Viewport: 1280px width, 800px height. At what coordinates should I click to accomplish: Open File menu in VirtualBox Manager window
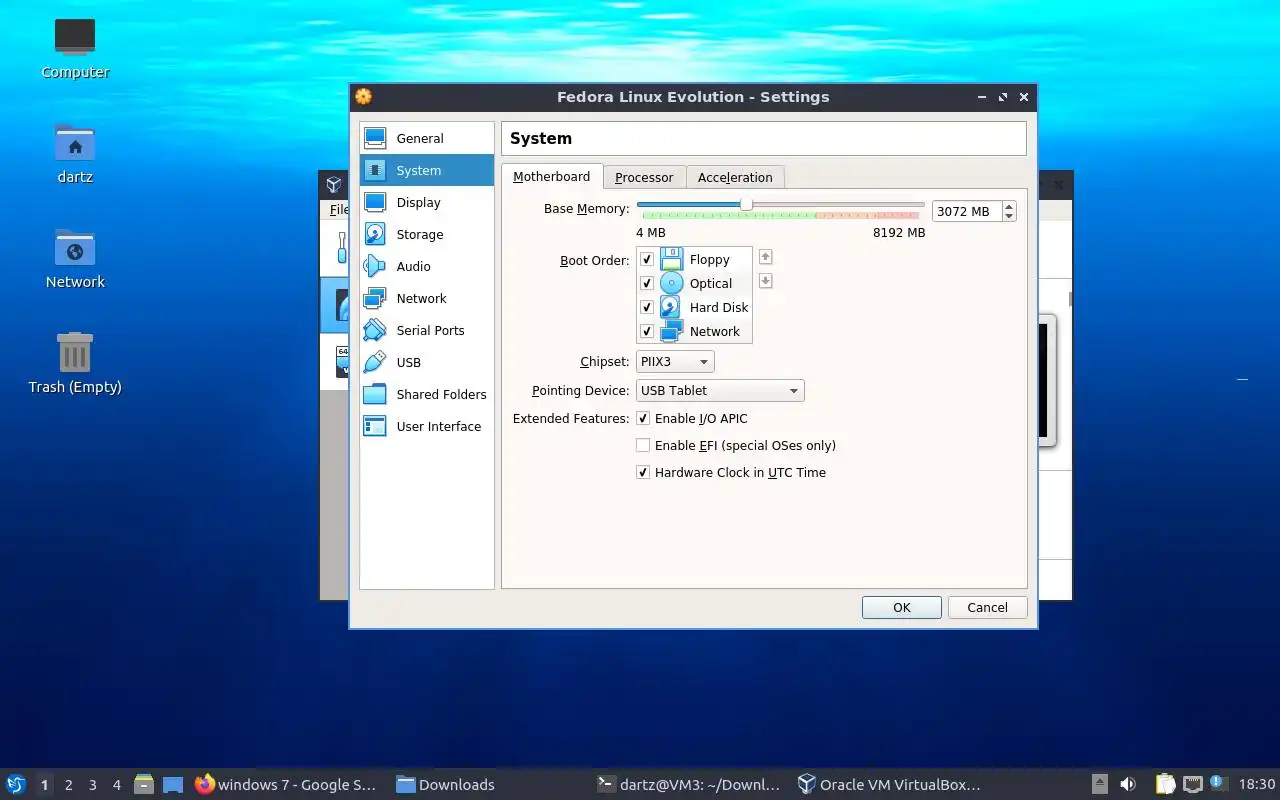[x=339, y=209]
